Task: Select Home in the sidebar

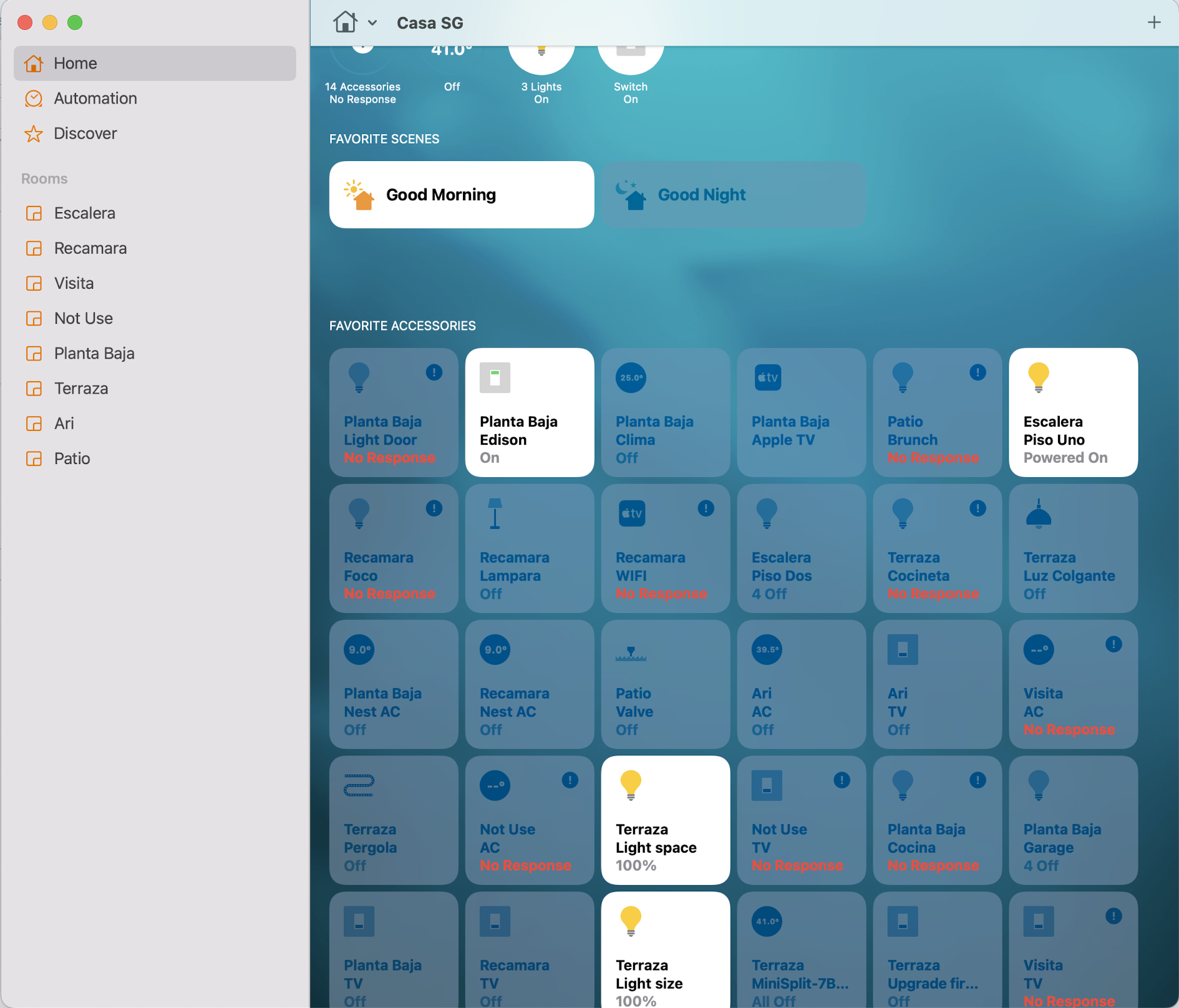Action: (155, 63)
